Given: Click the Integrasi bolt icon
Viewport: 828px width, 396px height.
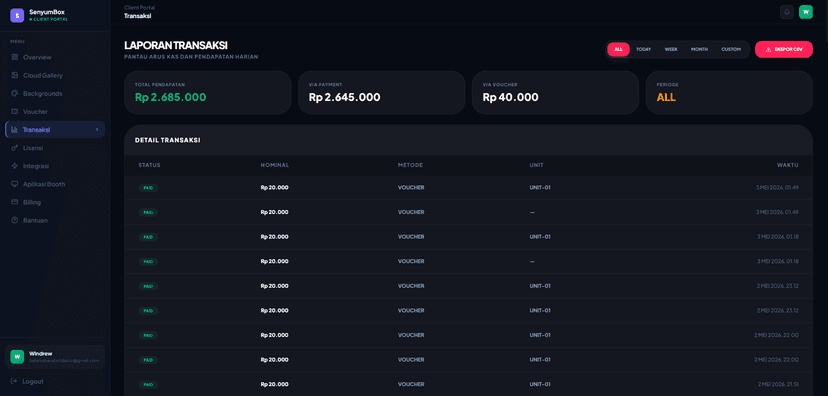Looking at the screenshot, I should [x=15, y=166].
